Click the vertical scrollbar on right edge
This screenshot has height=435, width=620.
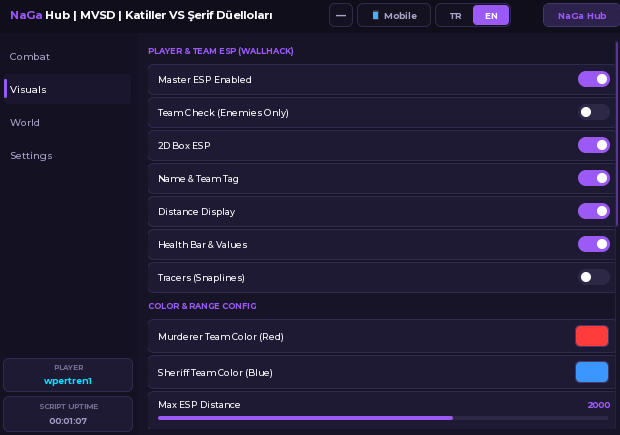[617, 134]
